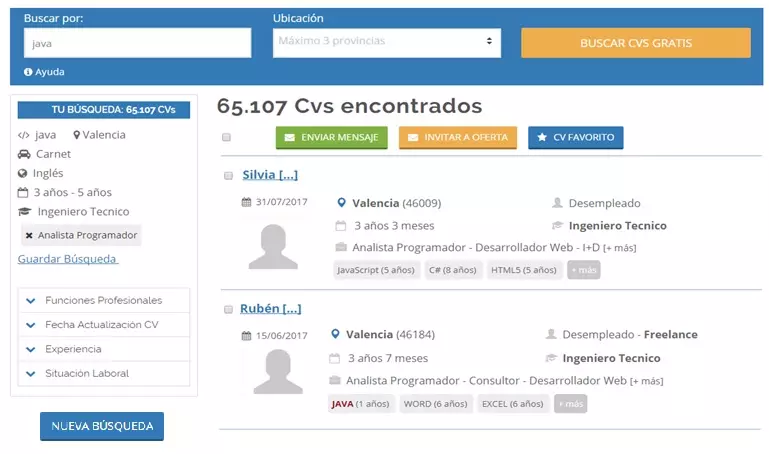
Task: Click the EXCEL (6 años) skill tag
Action: [x=513, y=404]
